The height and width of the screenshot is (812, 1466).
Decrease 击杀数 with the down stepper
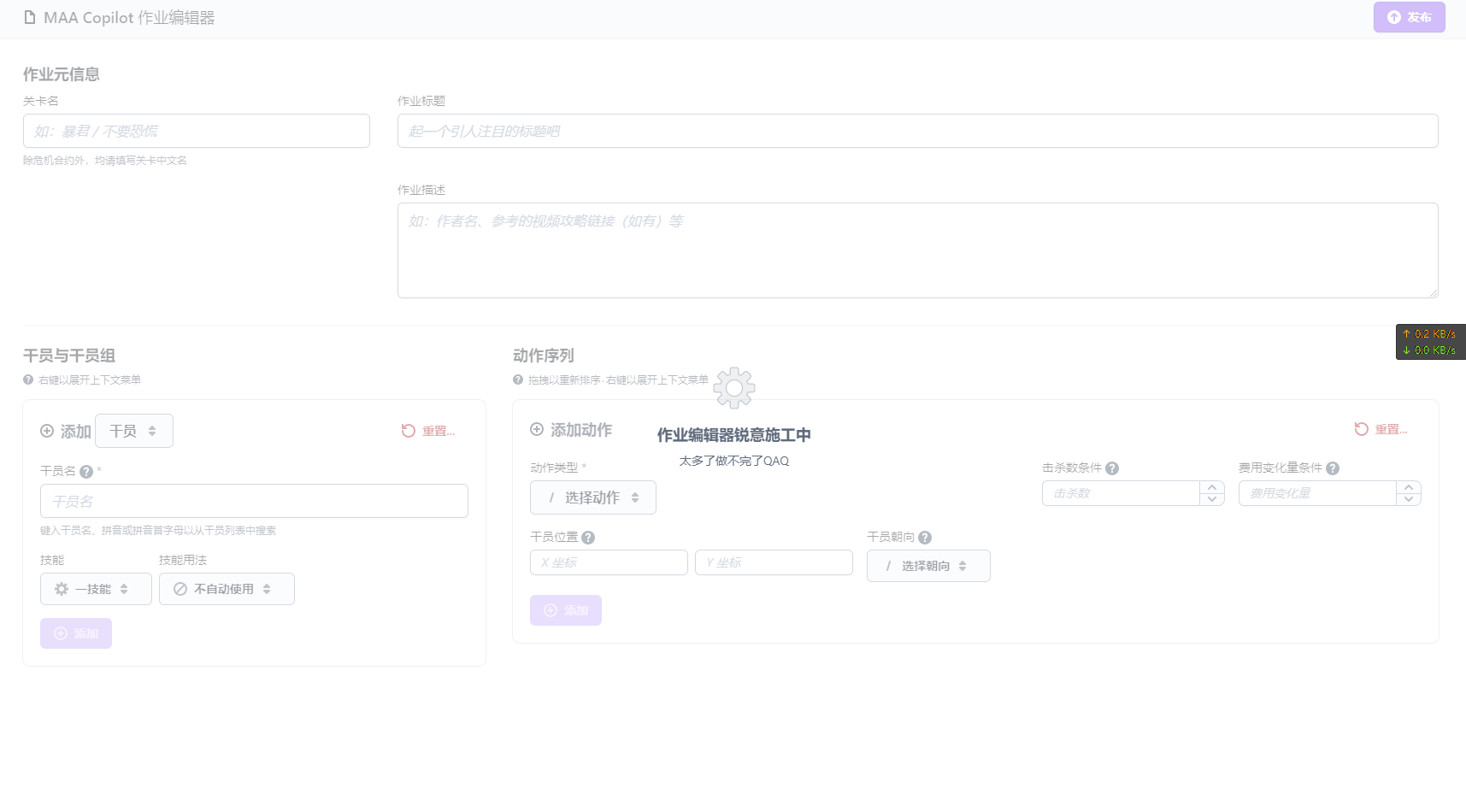(x=1212, y=499)
